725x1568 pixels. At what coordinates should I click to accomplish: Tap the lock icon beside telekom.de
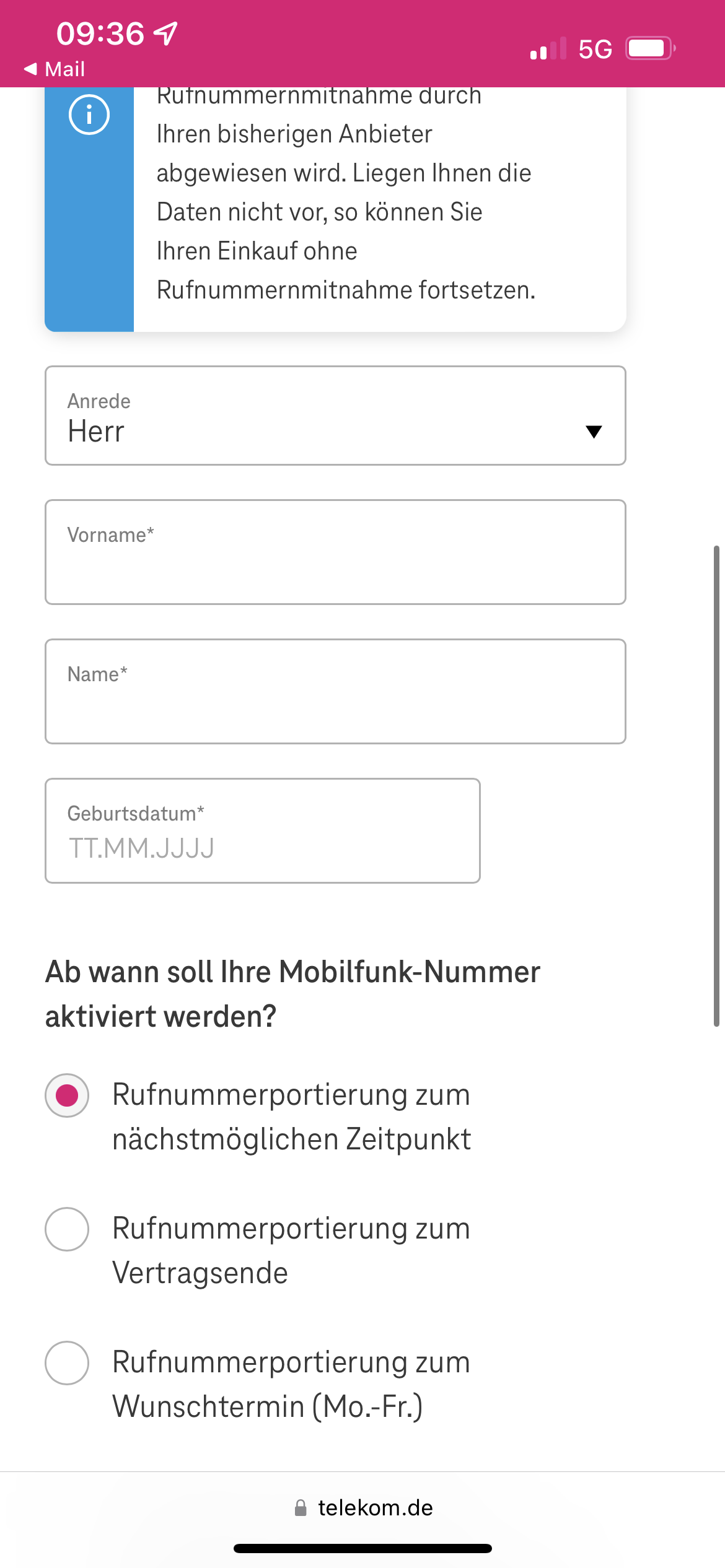[301, 1507]
